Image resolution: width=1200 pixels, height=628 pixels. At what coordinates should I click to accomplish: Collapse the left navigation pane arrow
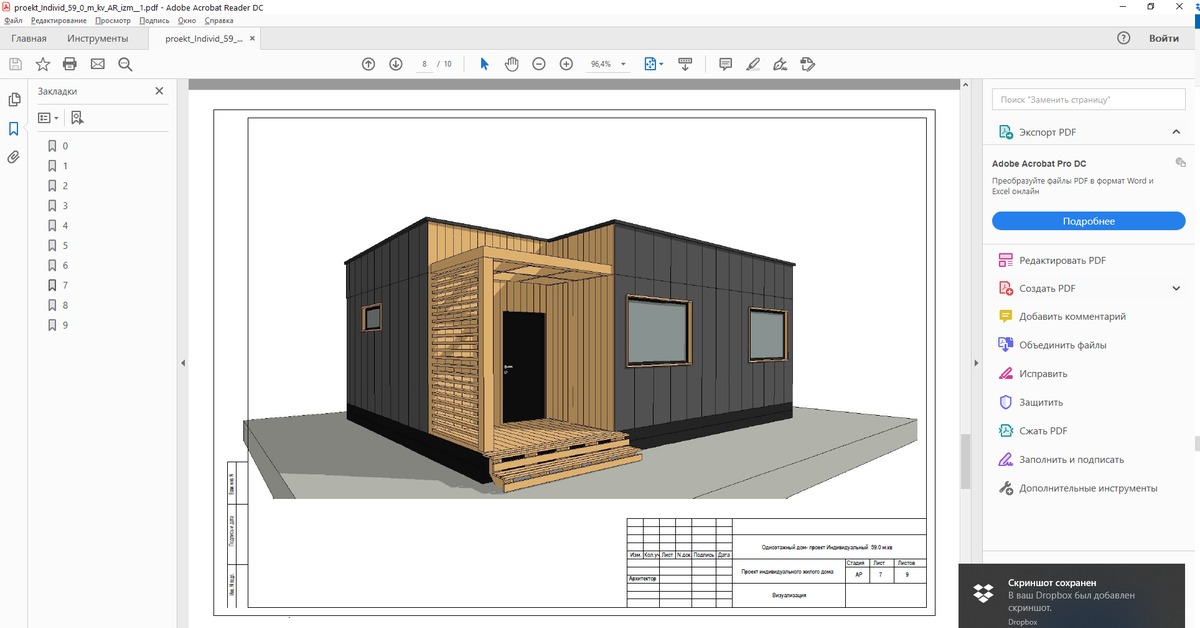[x=183, y=363]
